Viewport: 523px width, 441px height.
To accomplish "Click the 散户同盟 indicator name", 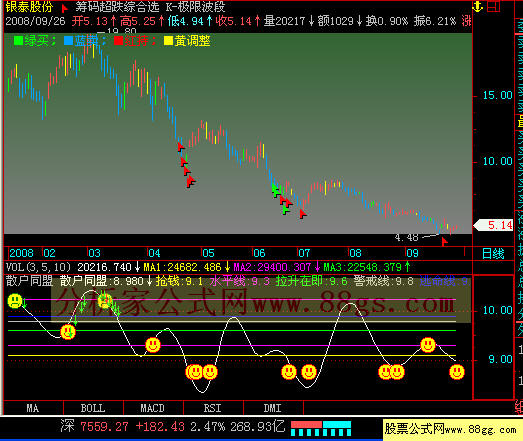I will point(29,281).
